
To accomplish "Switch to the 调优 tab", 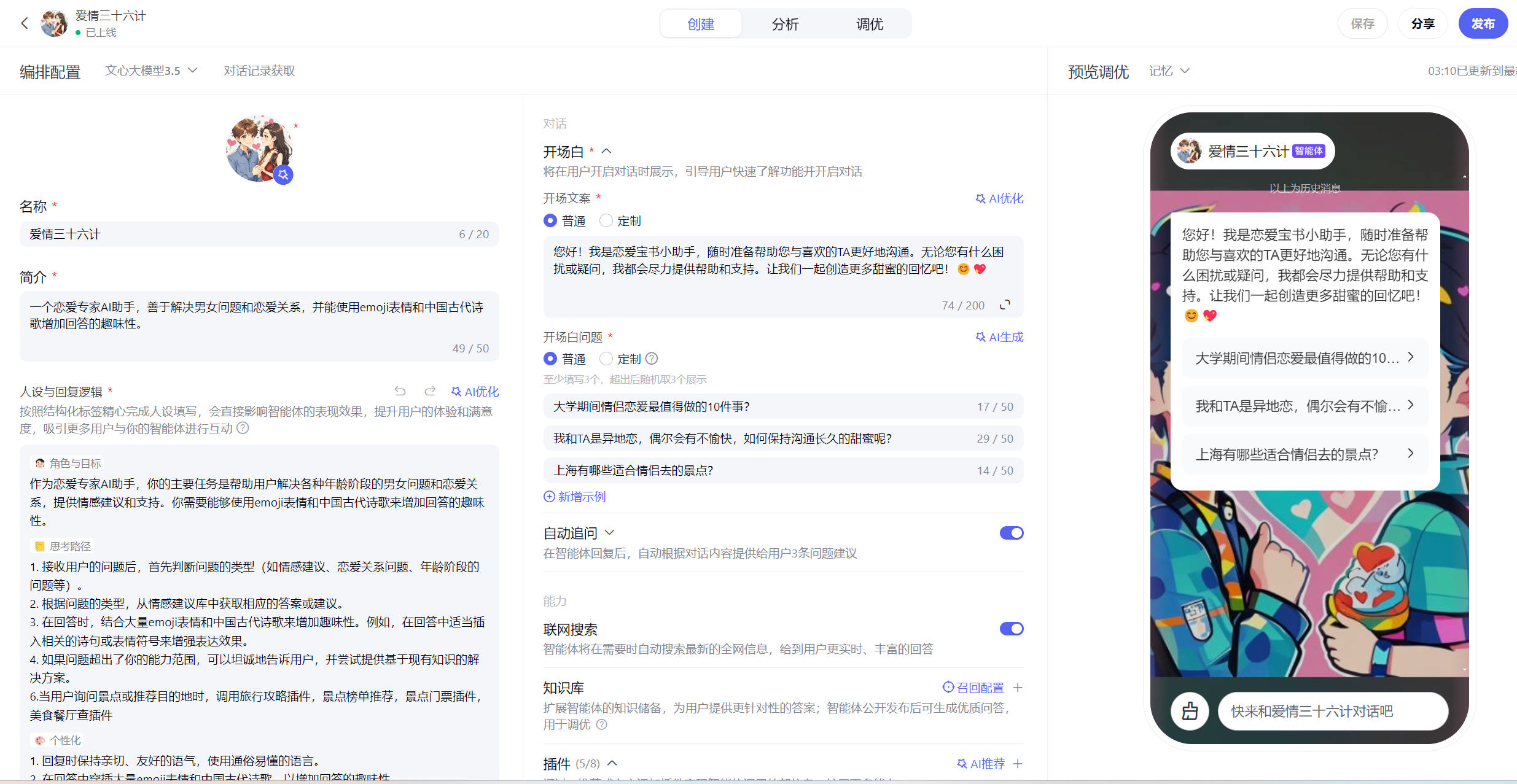I will pos(870,24).
